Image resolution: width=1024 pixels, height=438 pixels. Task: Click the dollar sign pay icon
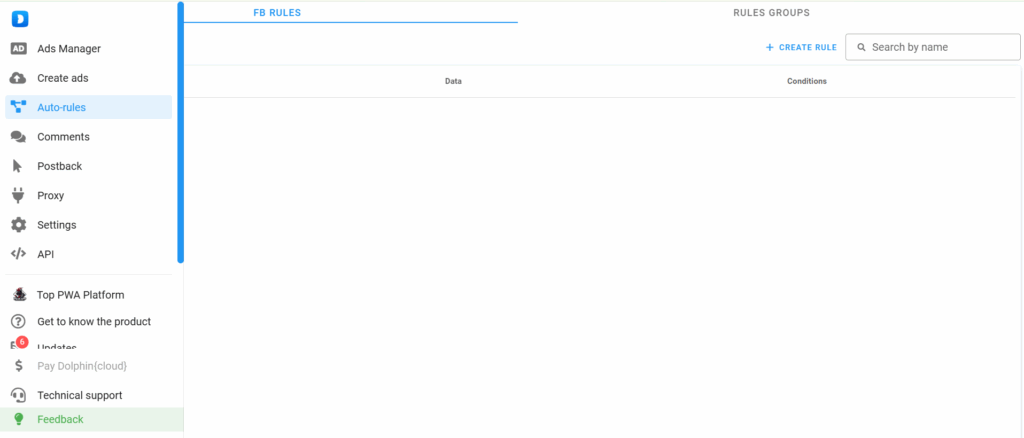click(x=19, y=366)
